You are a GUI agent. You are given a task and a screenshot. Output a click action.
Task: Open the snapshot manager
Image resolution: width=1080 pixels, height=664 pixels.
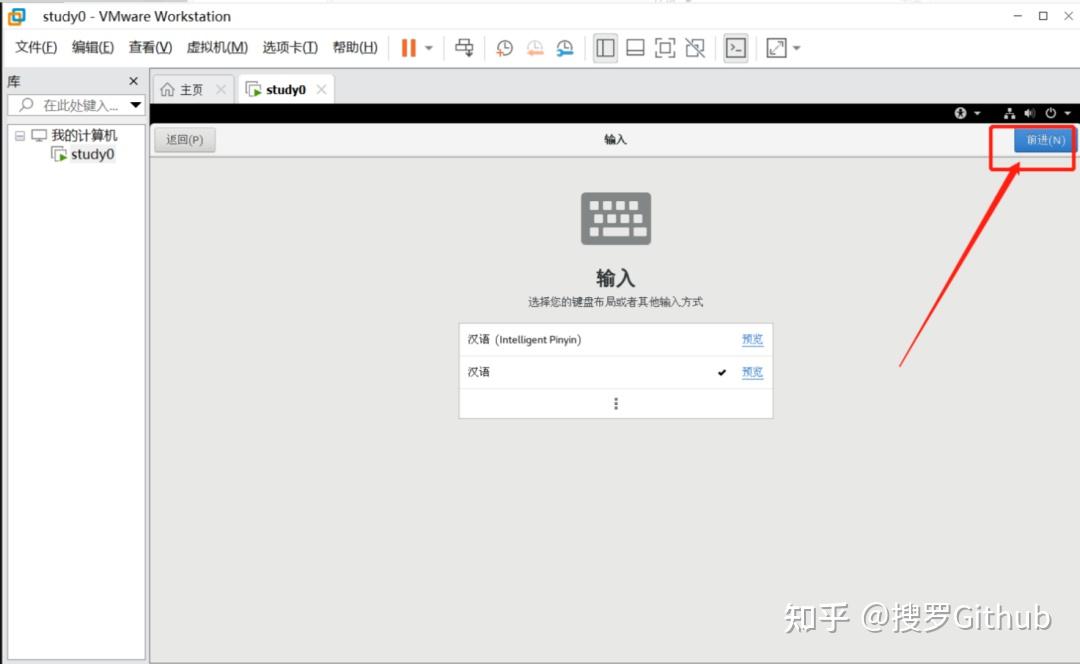[x=565, y=48]
